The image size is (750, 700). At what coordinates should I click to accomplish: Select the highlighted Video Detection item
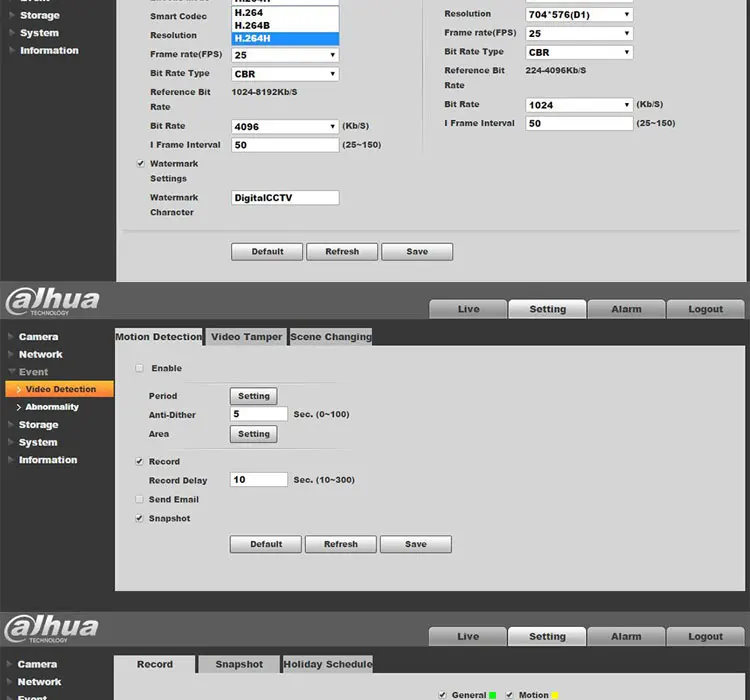click(x=60, y=389)
